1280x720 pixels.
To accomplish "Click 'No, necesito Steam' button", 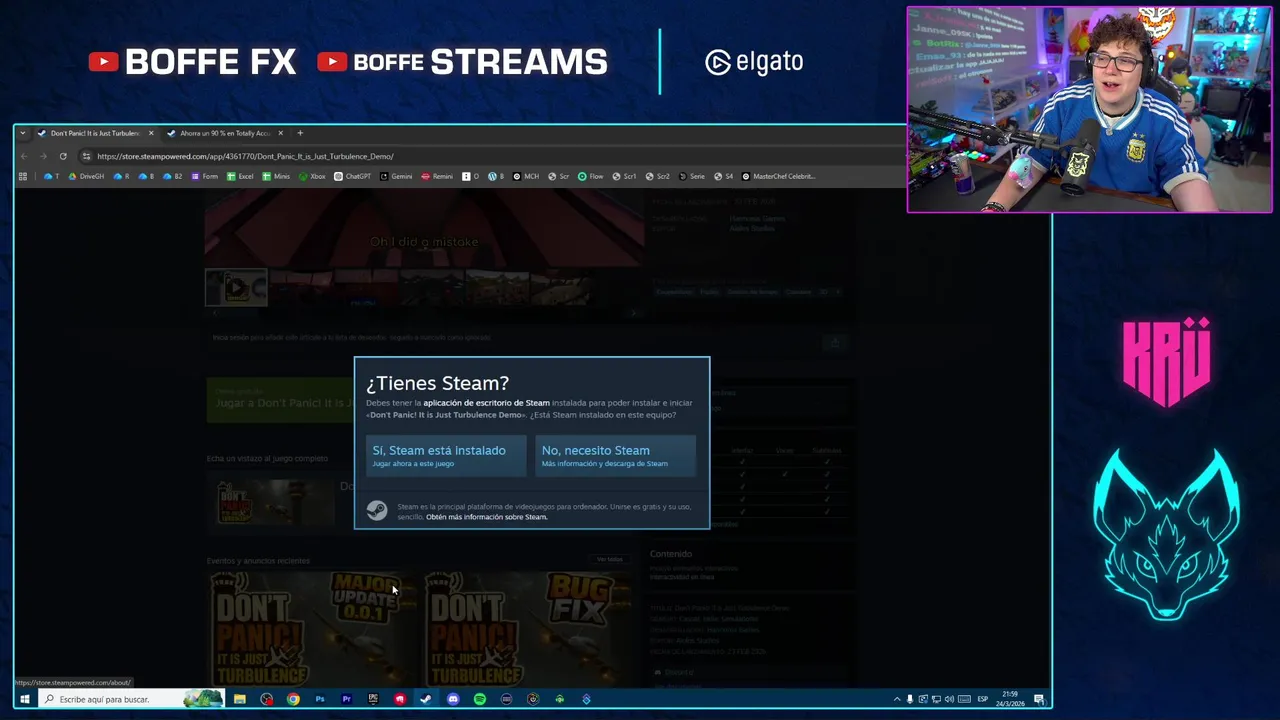I will (615, 455).
